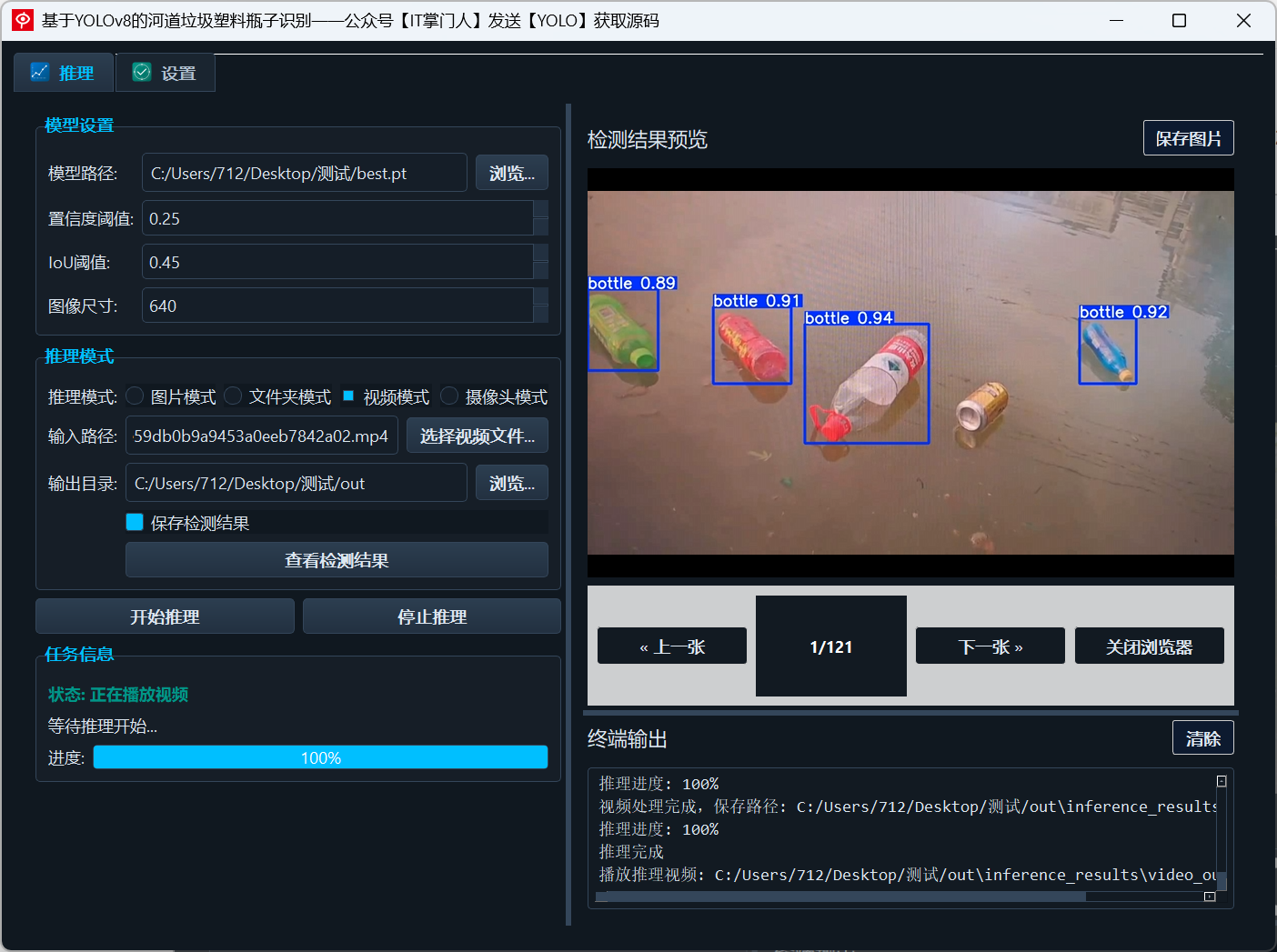Go to the next image with 下一张
The width and height of the screenshot is (1277, 952).
point(990,646)
